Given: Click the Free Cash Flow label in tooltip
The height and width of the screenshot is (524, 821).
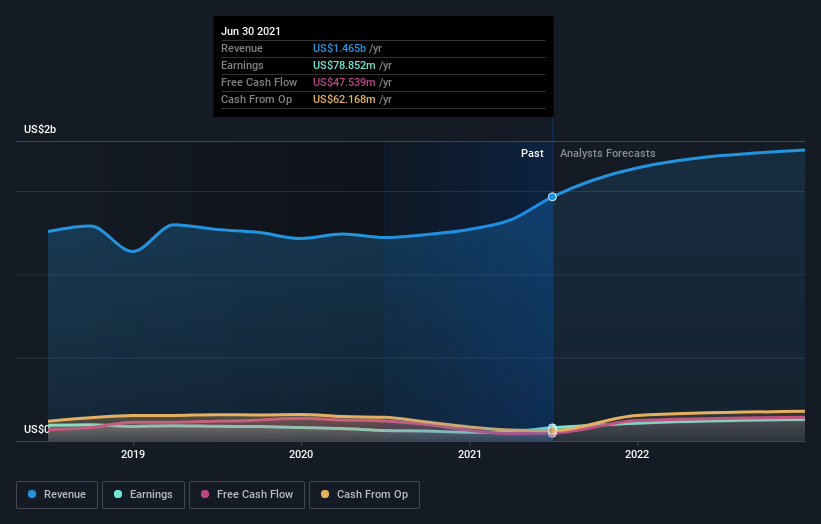Looking at the screenshot, I should coord(259,82).
